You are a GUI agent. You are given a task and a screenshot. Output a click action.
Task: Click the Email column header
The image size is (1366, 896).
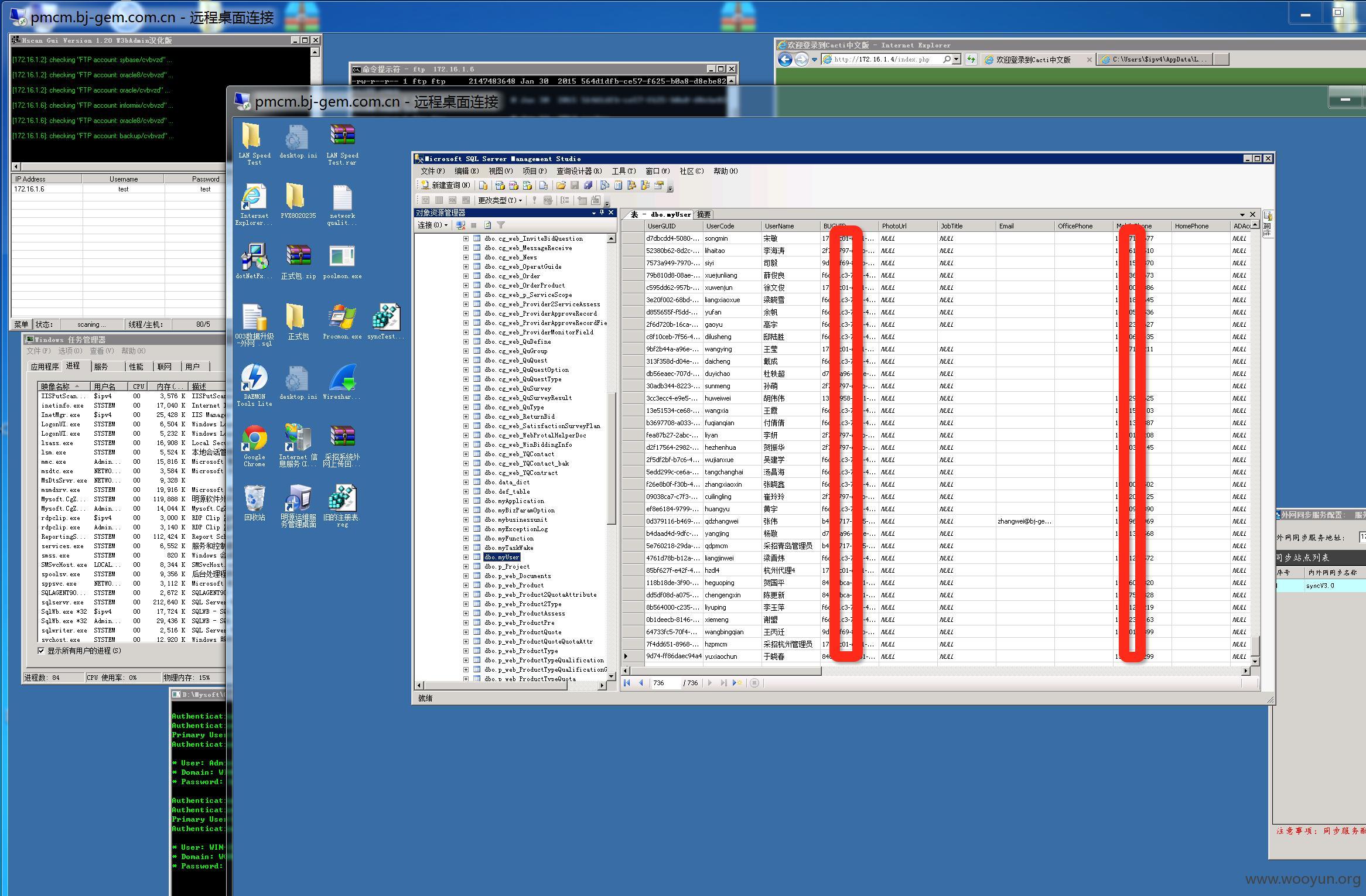[1025, 226]
